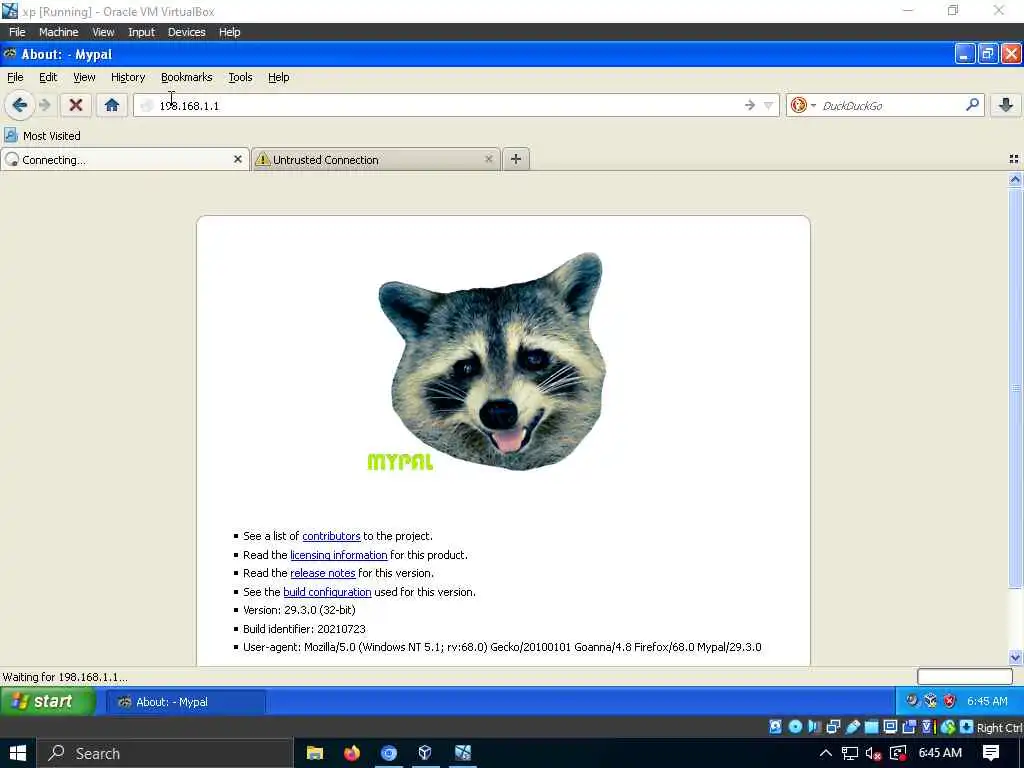The image size is (1024, 768).
Task: Open the Mypal File menu
Action: point(15,77)
